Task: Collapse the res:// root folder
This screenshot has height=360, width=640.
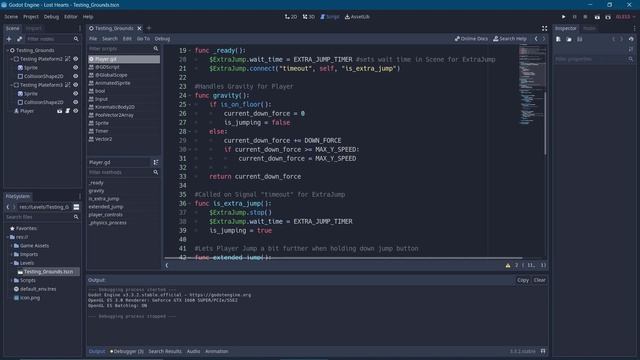Action: (x=7, y=237)
